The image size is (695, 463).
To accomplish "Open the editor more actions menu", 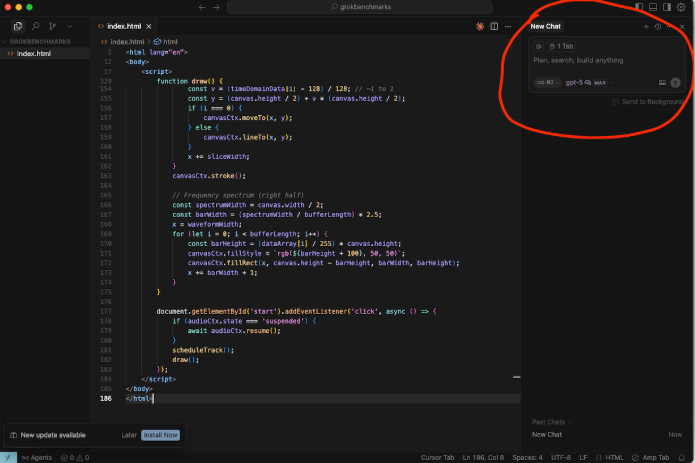I will pyautogui.click(x=508, y=27).
